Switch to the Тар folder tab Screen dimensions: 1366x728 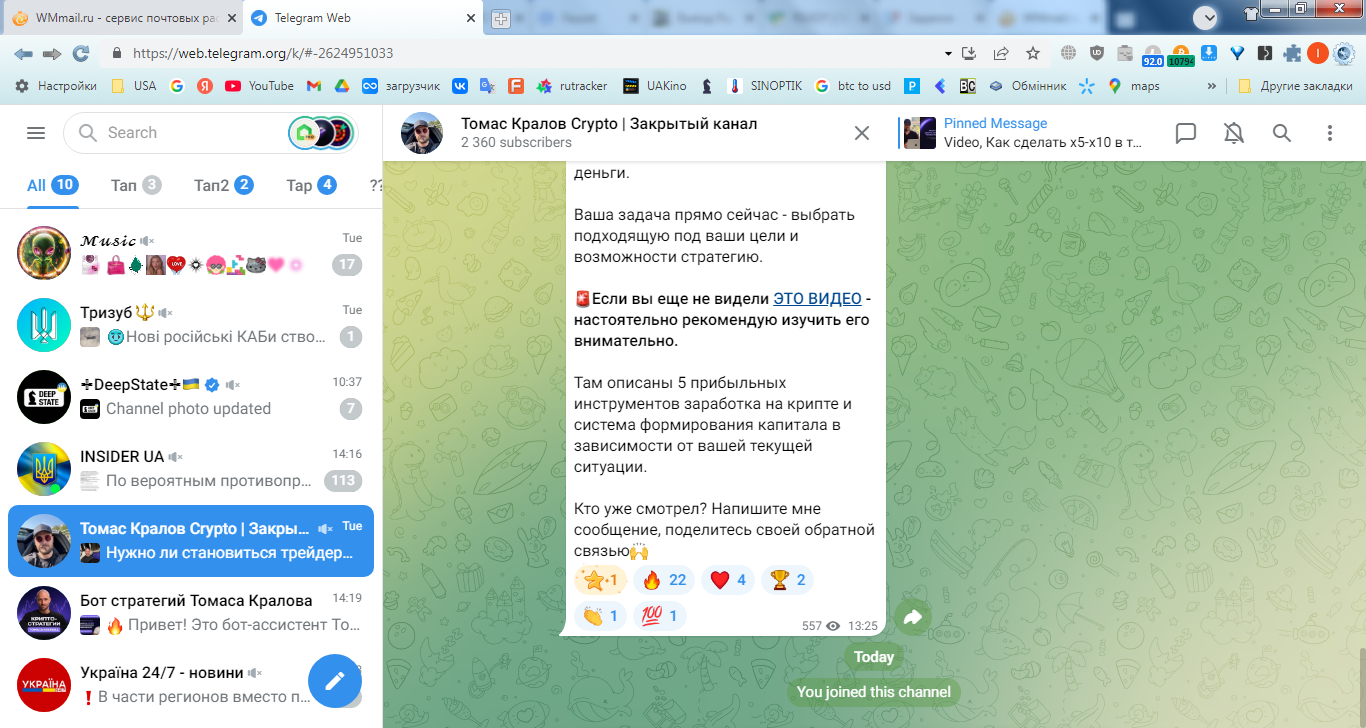coord(311,185)
